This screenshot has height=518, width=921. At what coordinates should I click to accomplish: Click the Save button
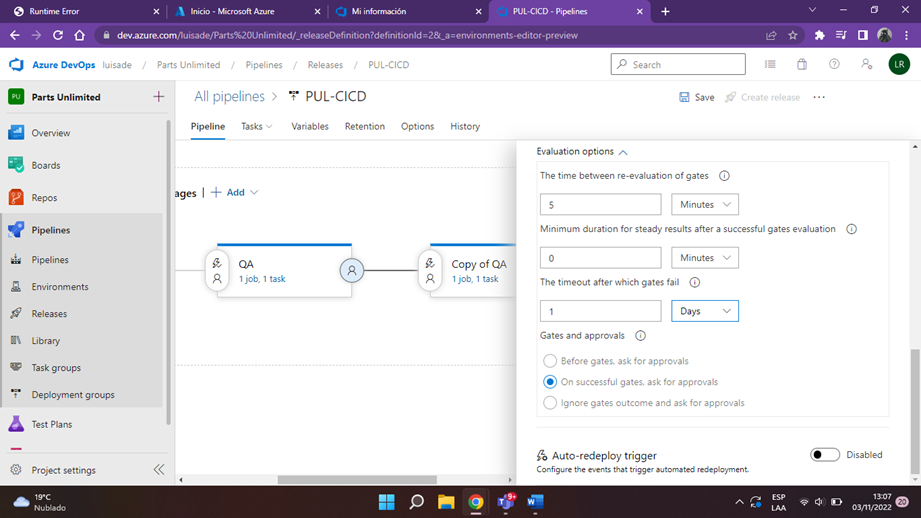coord(697,97)
